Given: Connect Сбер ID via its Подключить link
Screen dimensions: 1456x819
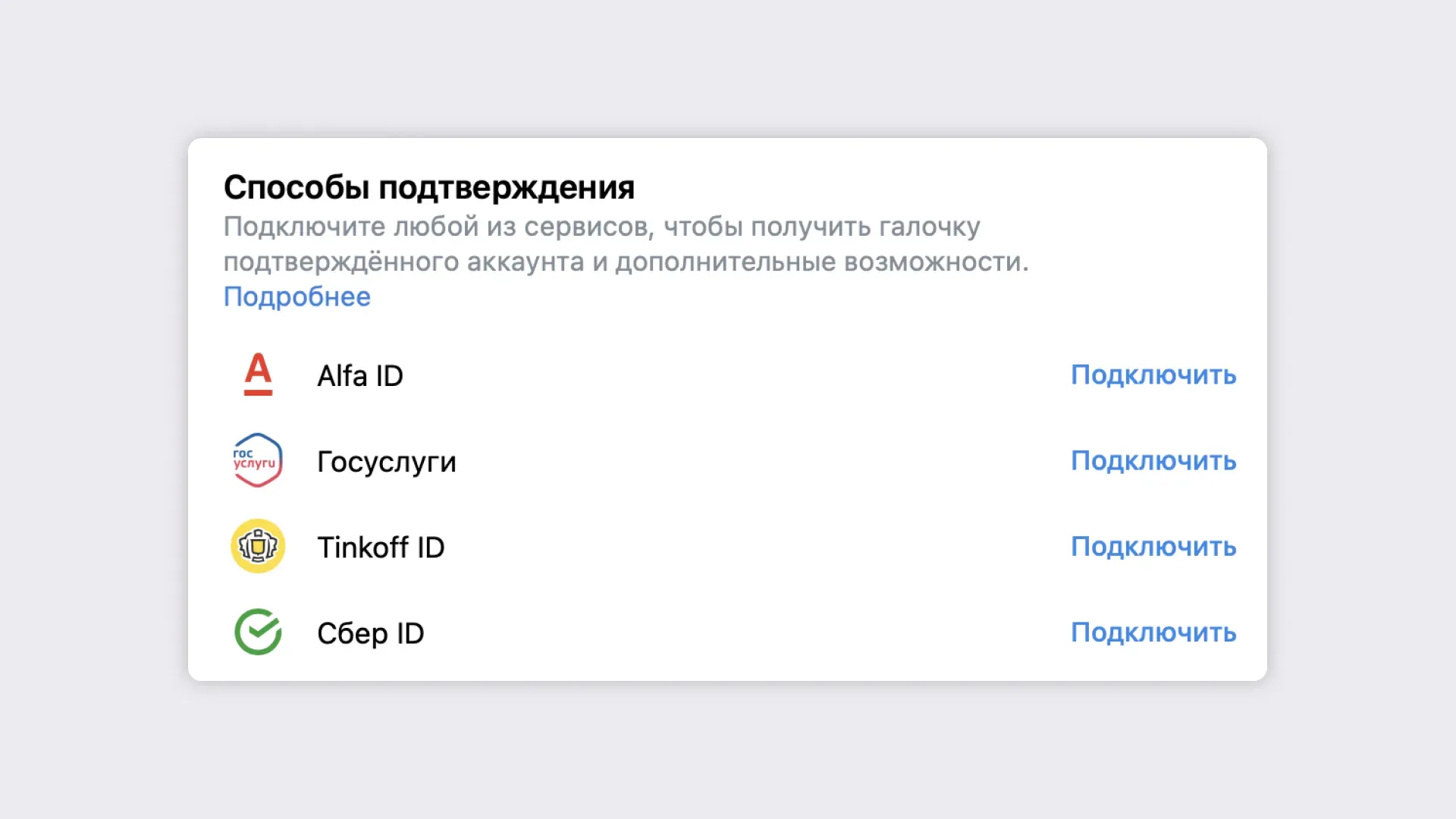Looking at the screenshot, I should coord(1153,632).
